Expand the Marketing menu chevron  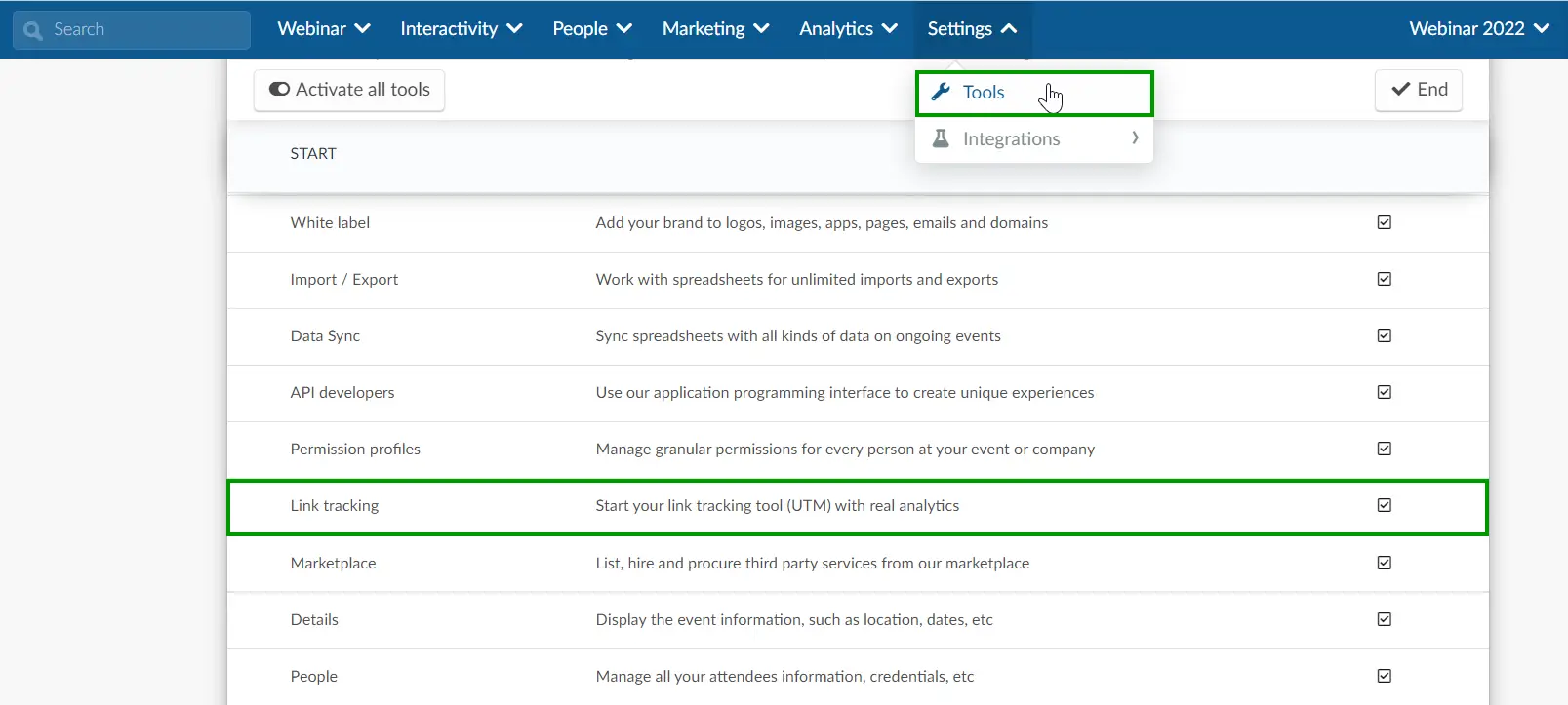tap(761, 29)
